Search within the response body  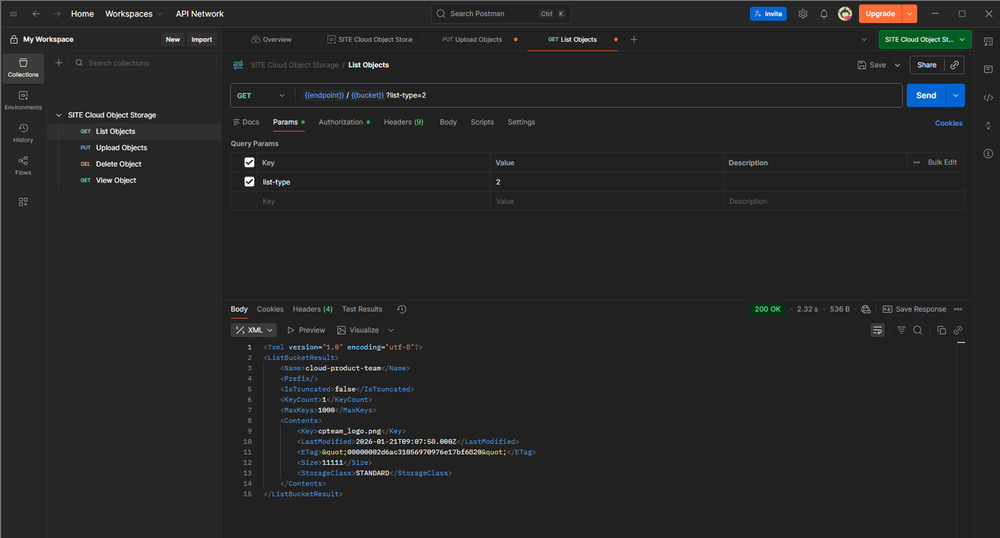pyautogui.click(x=918, y=330)
